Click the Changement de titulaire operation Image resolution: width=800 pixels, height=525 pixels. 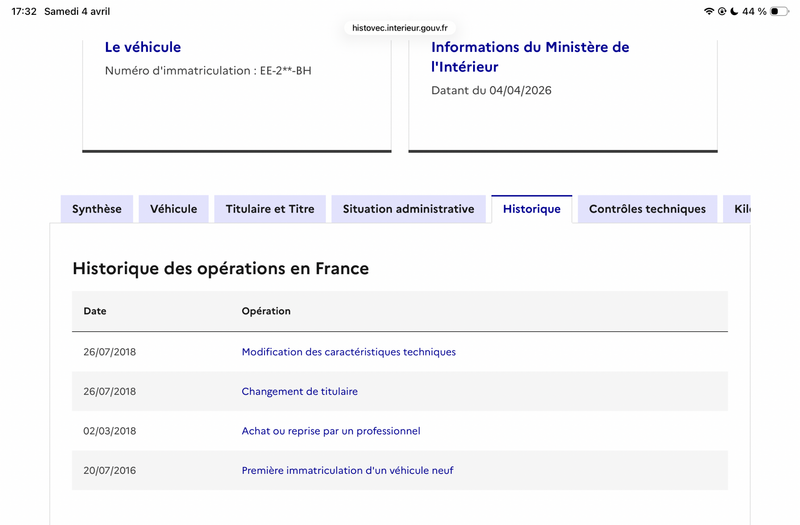coord(299,391)
